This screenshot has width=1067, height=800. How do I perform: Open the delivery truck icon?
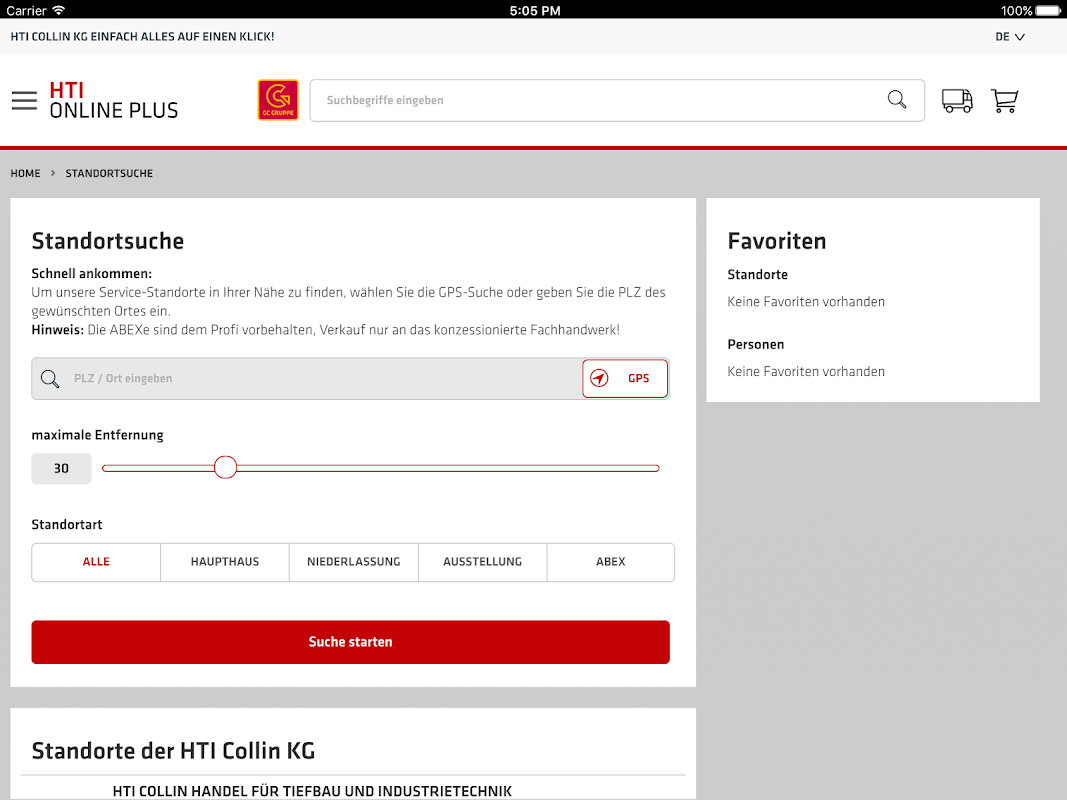(957, 101)
